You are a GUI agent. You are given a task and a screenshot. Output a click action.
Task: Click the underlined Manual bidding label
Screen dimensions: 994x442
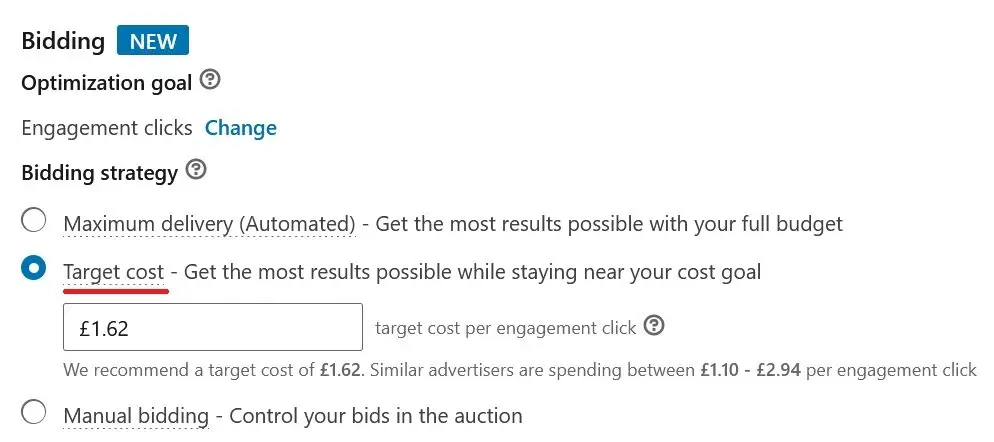click(x=136, y=416)
